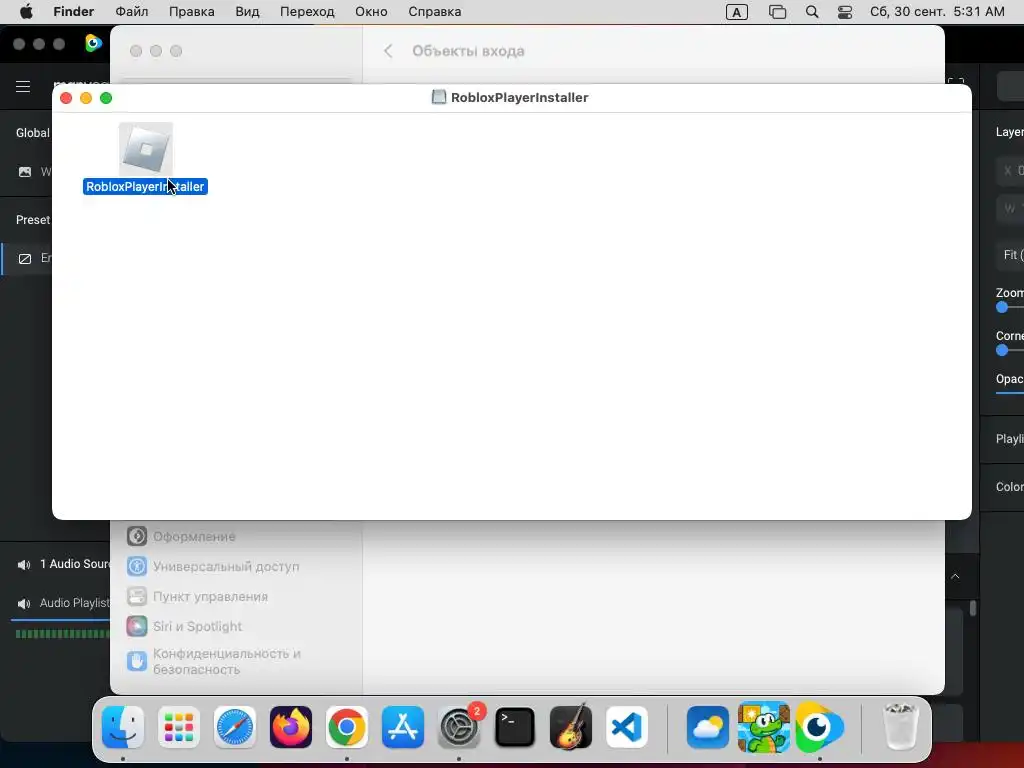1024x768 pixels.
Task: Open App Store from the Dock
Action: click(403, 727)
